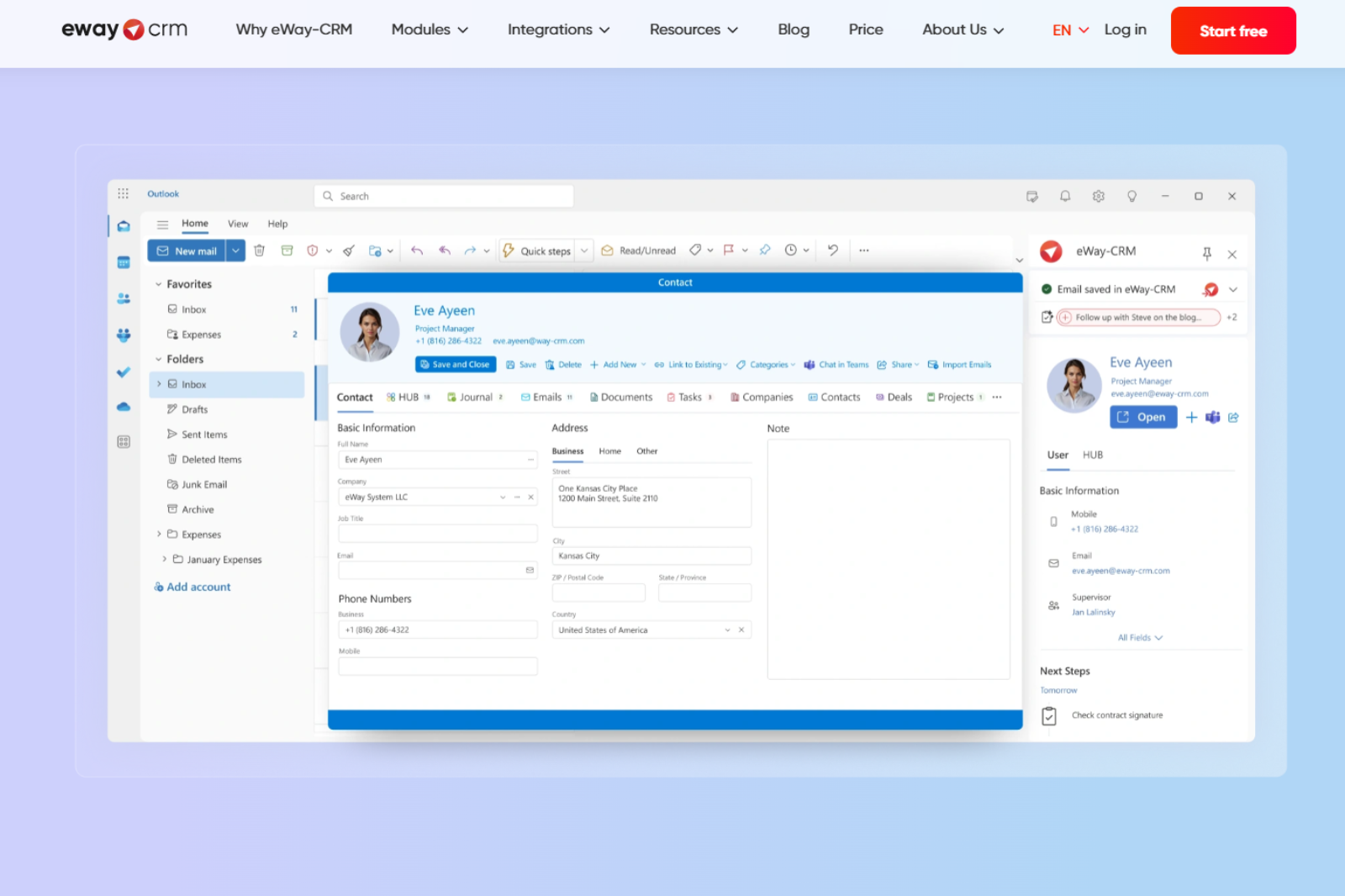Click the Teams icon next to Open button
The width and height of the screenshot is (1345, 896).
pyautogui.click(x=1212, y=417)
